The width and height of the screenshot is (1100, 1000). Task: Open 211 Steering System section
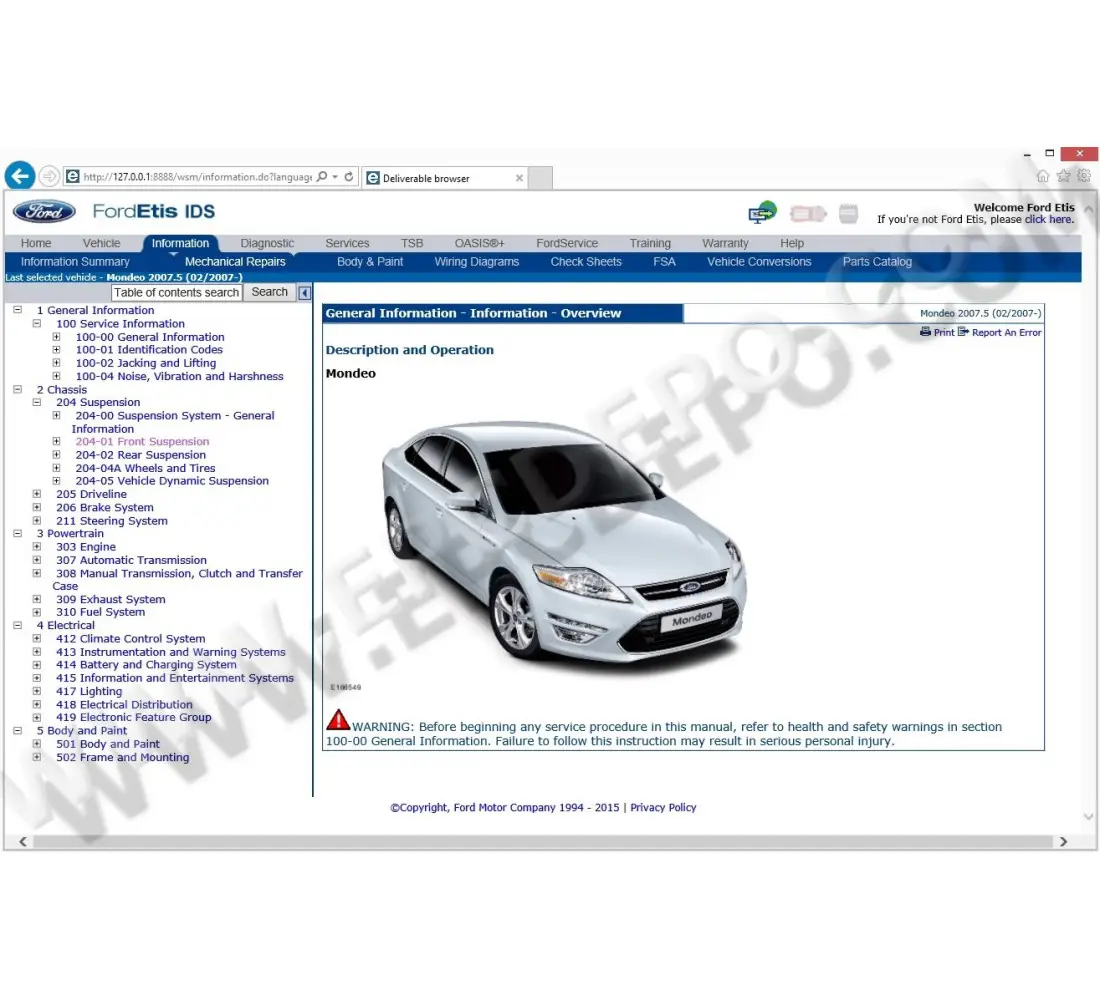point(112,521)
